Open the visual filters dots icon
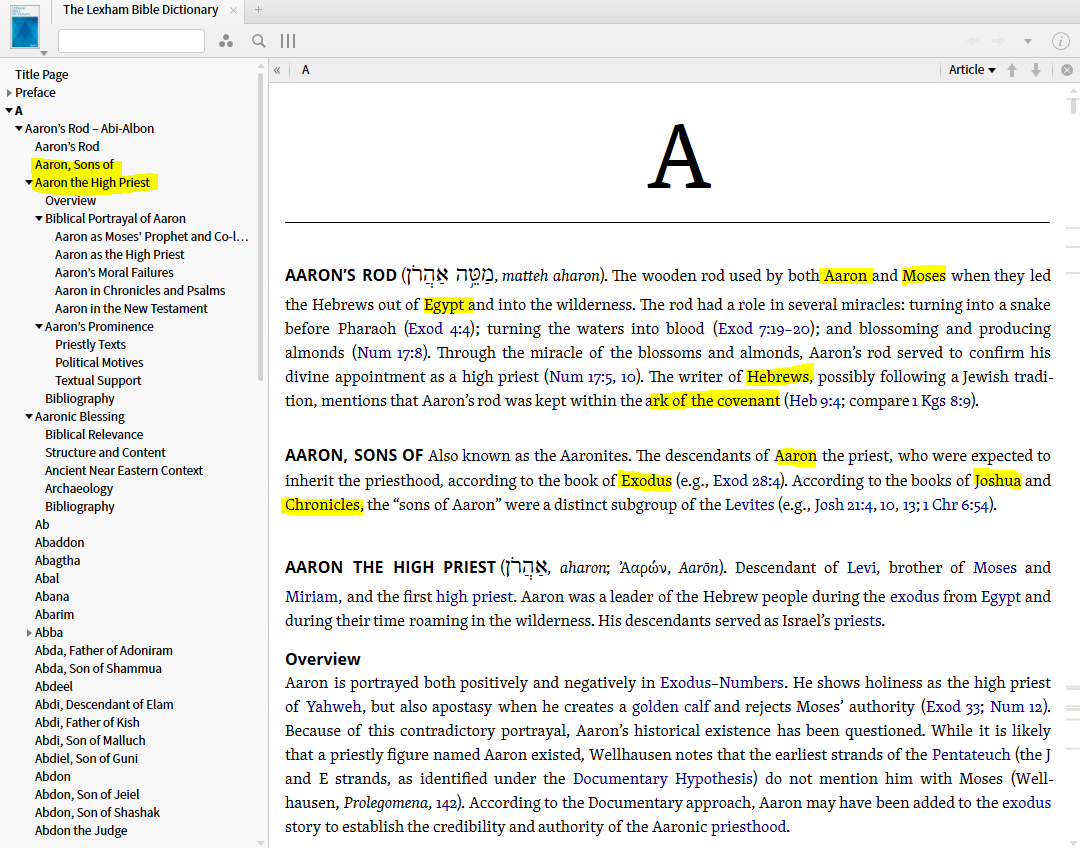 point(226,41)
